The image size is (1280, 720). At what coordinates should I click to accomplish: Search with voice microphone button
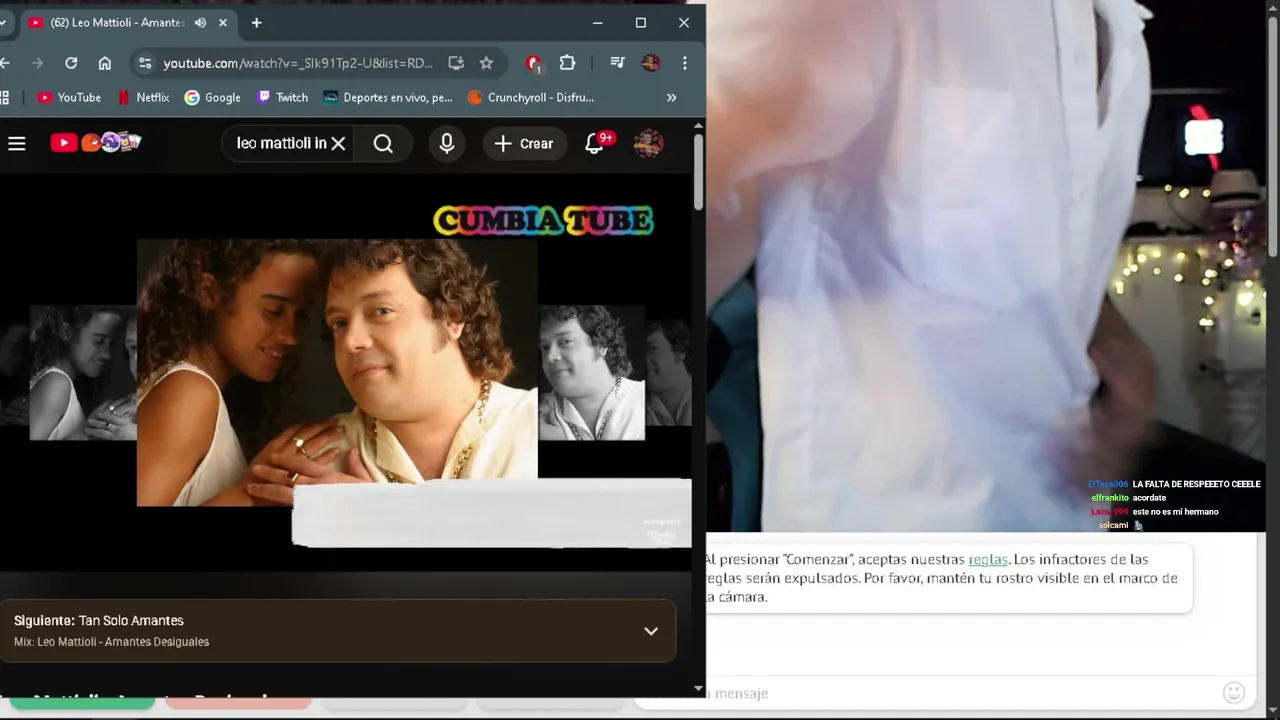pos(447,143)
